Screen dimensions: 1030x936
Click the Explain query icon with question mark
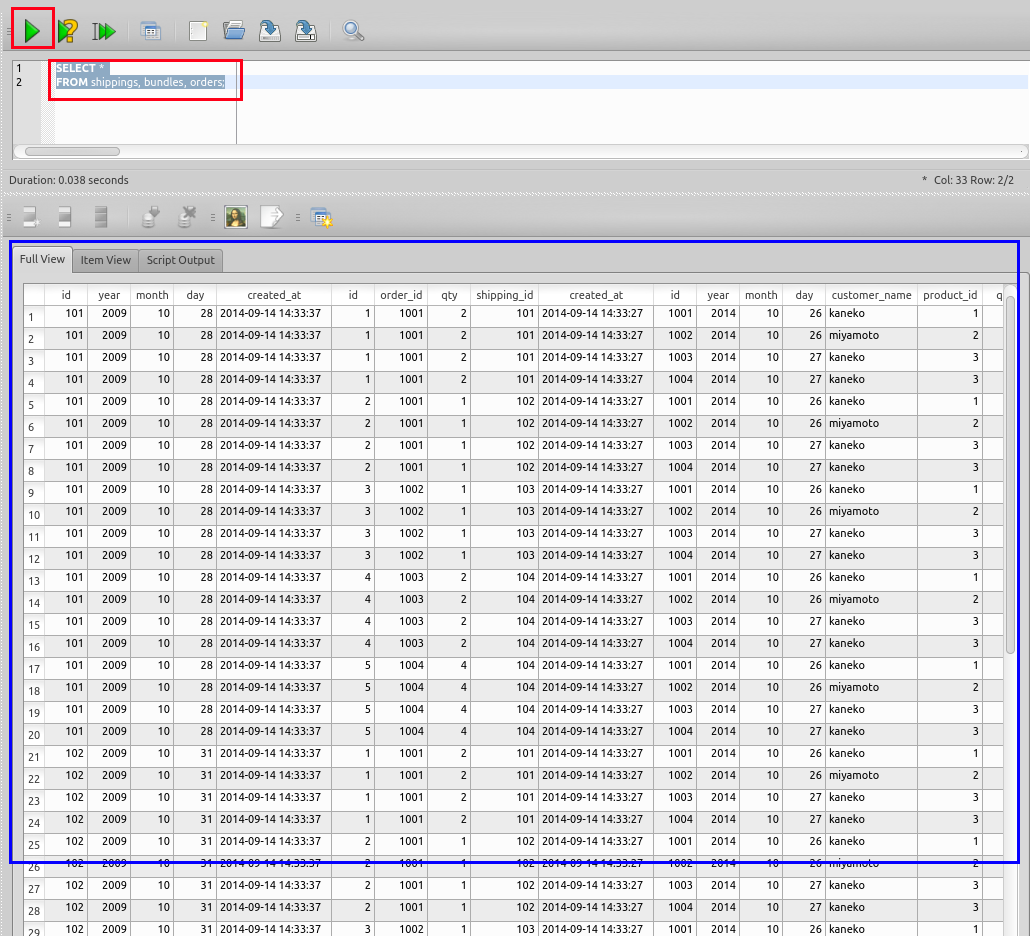[68, 30]
